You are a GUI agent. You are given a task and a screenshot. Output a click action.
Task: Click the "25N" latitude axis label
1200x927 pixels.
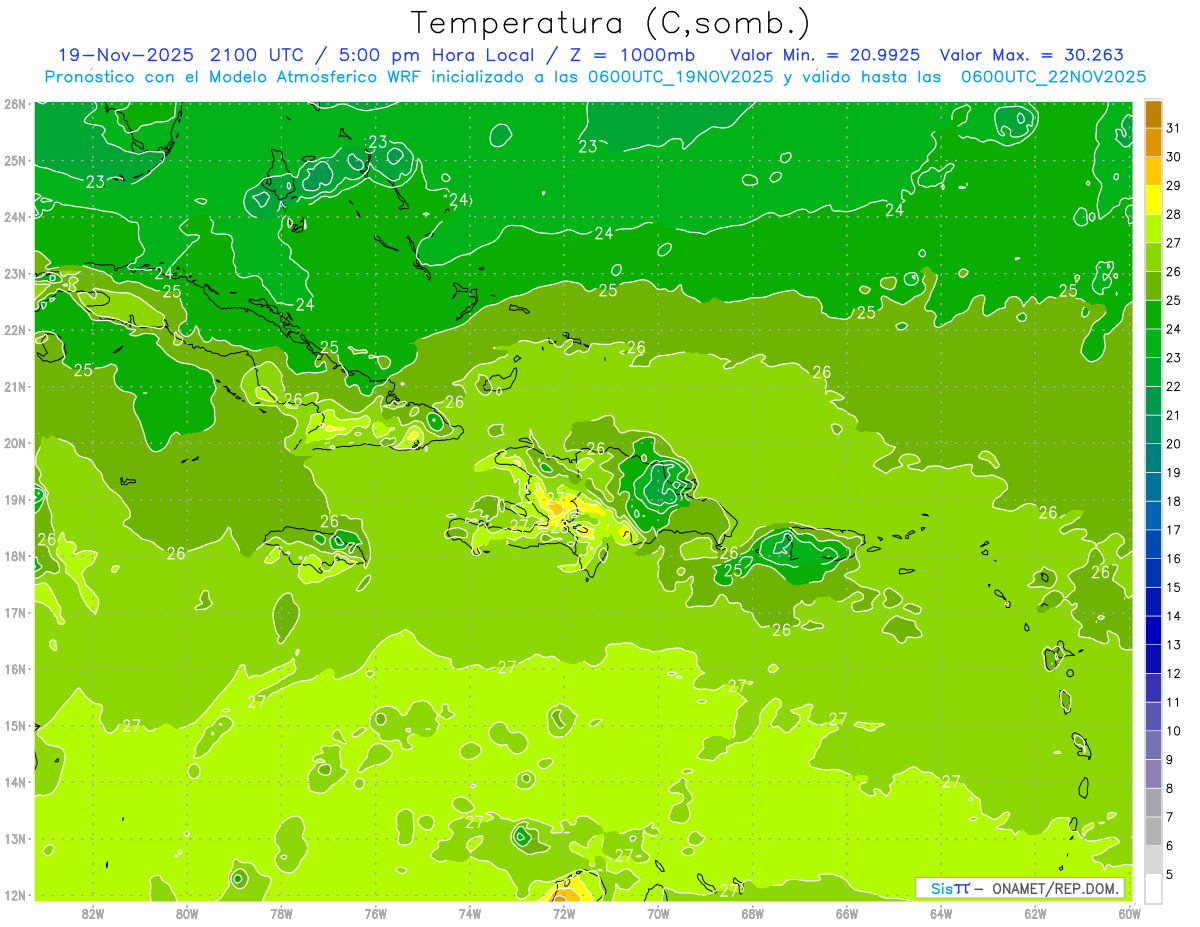coord(15,160)
